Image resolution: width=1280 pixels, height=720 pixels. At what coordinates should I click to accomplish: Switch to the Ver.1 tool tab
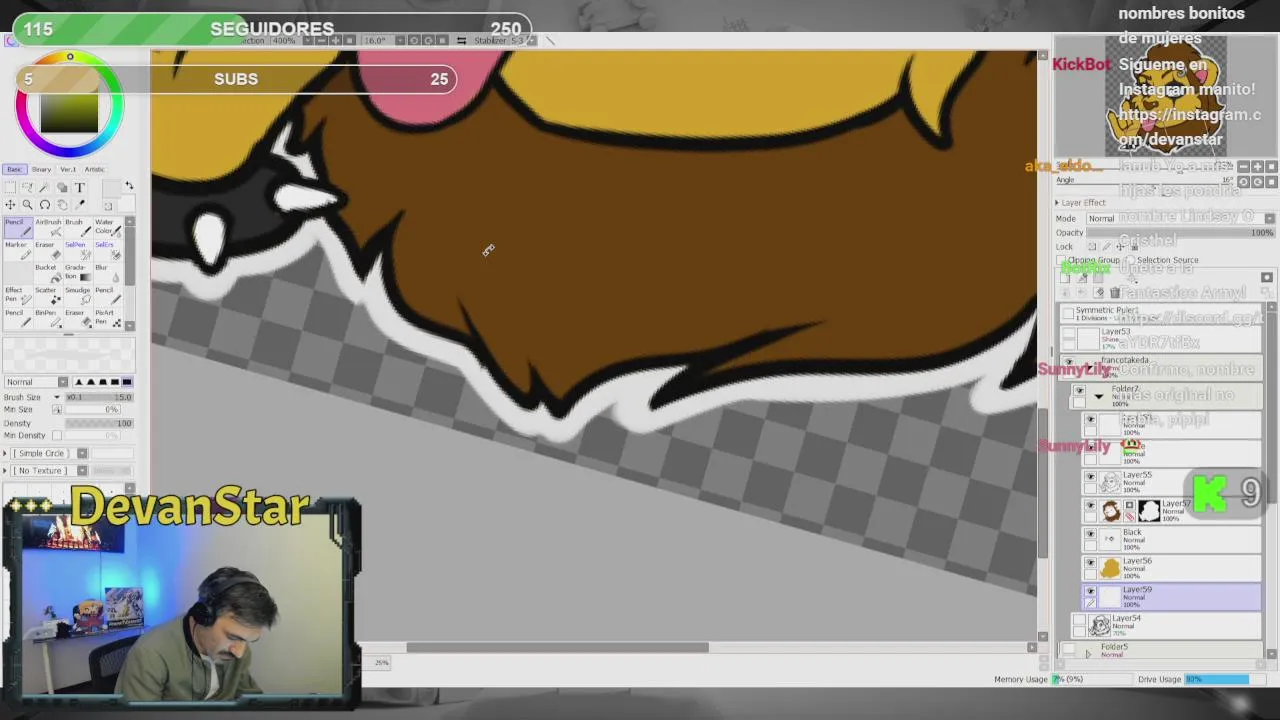tap(68, 169)
